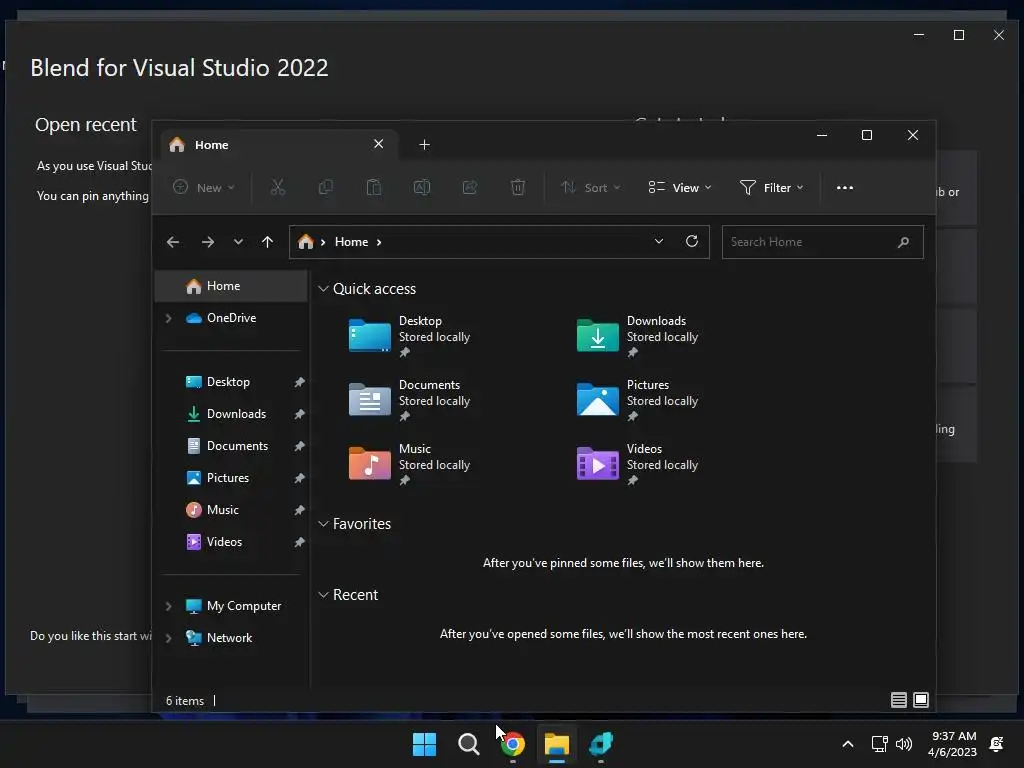Open the Downloads folder in Quick access
The width and height of the screenshot is (1024, 768).
point(637,336)
